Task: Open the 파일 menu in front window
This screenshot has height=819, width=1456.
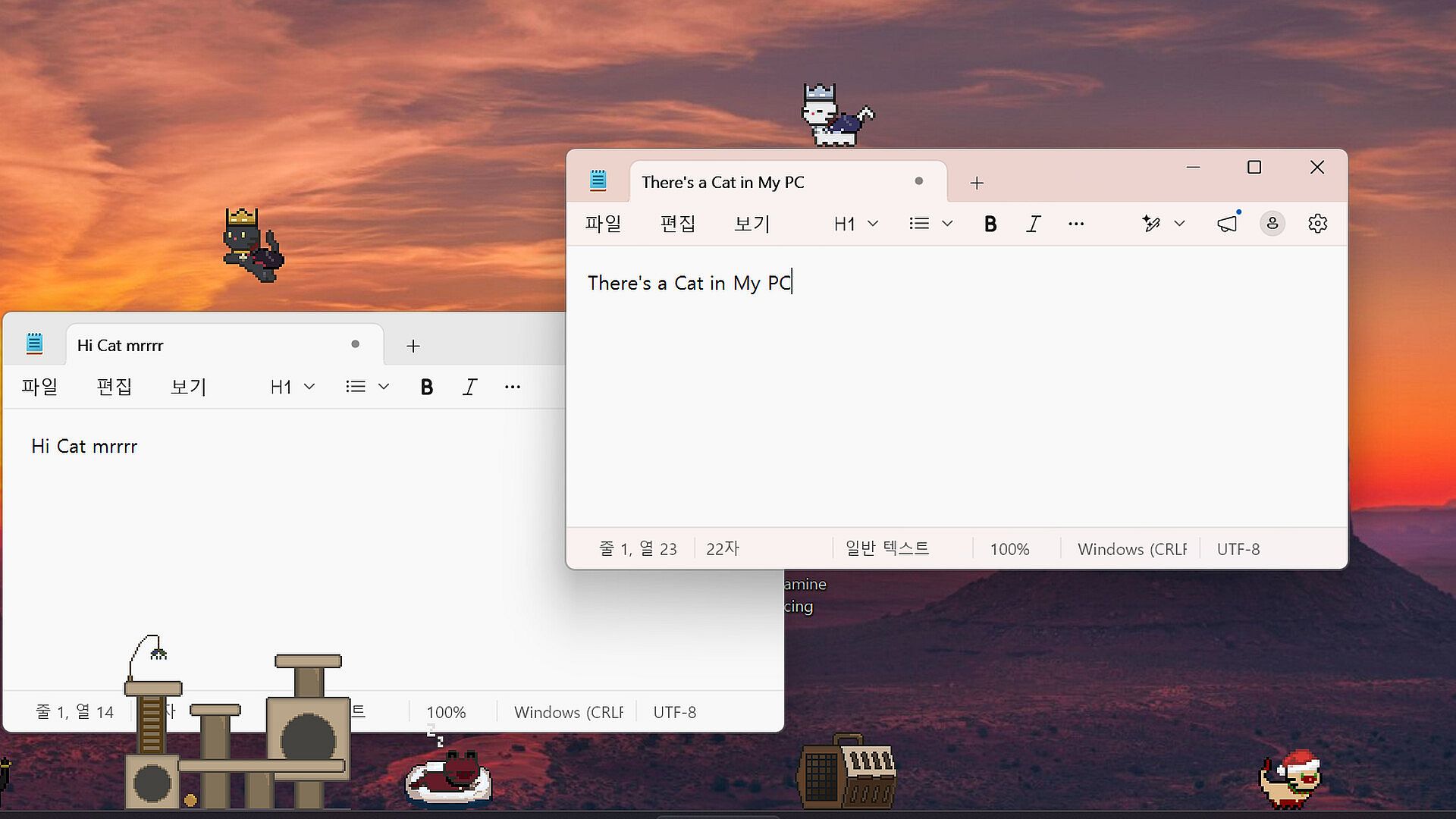Action: (x=603, y=224)
